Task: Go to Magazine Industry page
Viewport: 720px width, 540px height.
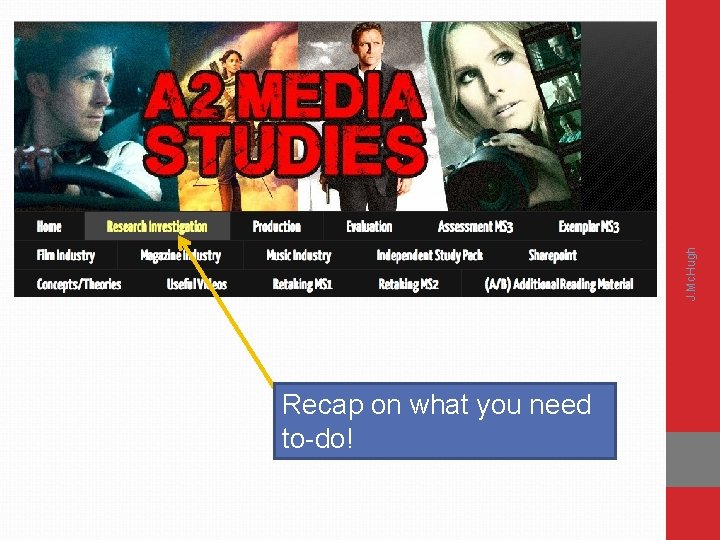Action: (x=180, y=255)
